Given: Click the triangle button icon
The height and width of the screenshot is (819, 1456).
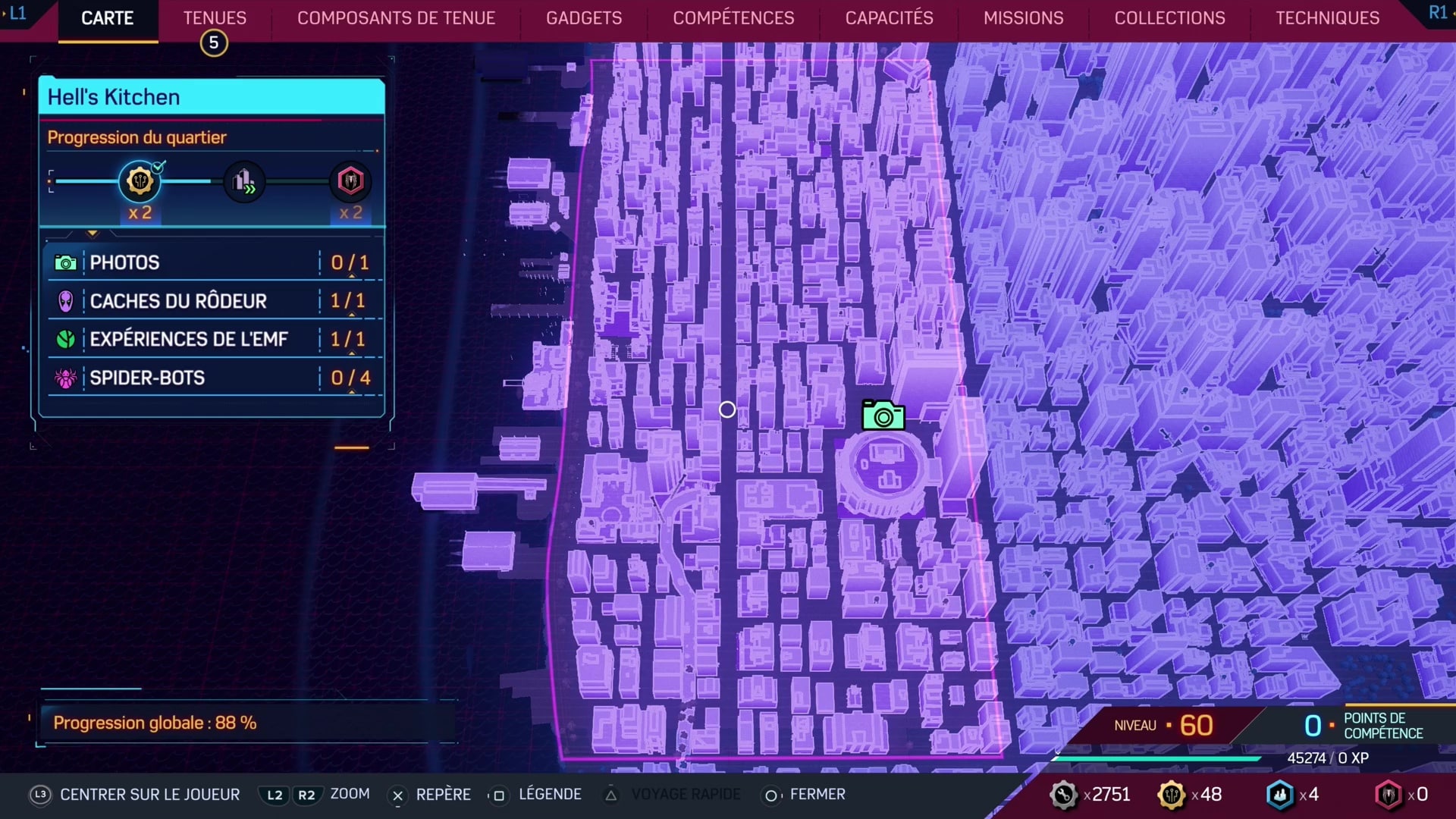Looking at the screenshot, I should (x=610, y=795).
